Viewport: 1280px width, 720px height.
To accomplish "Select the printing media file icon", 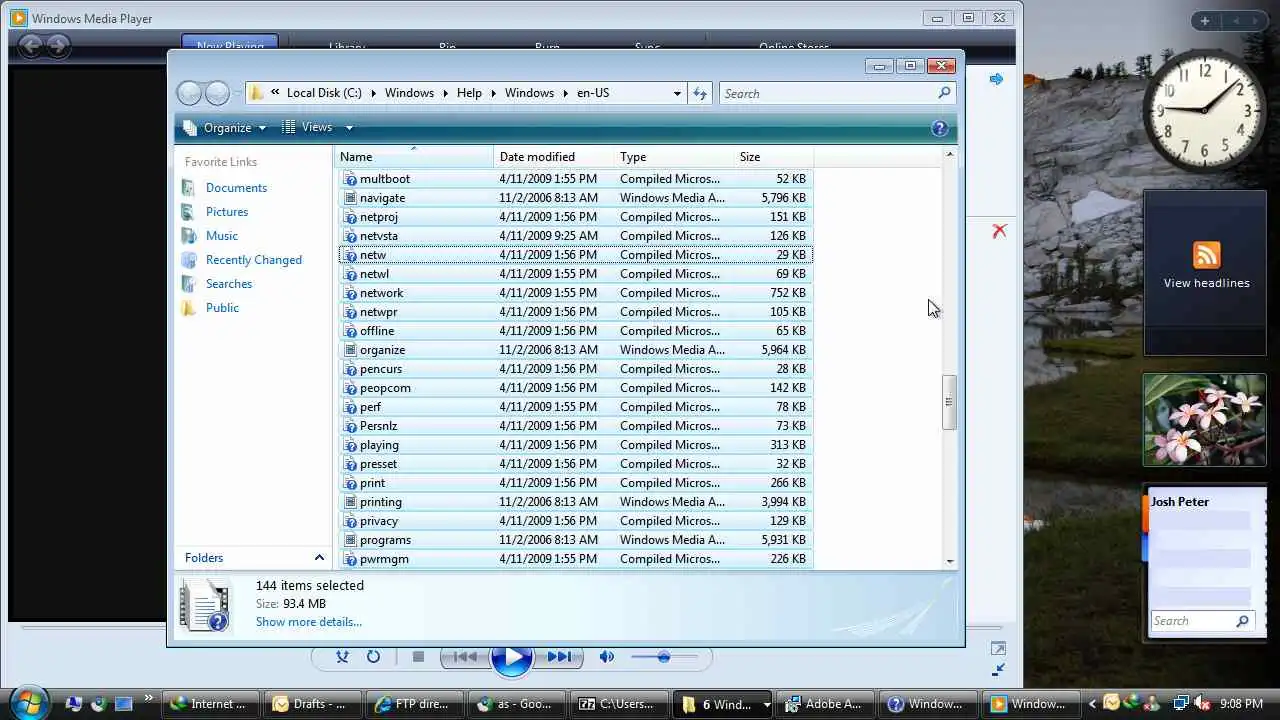I will [350, 502].
